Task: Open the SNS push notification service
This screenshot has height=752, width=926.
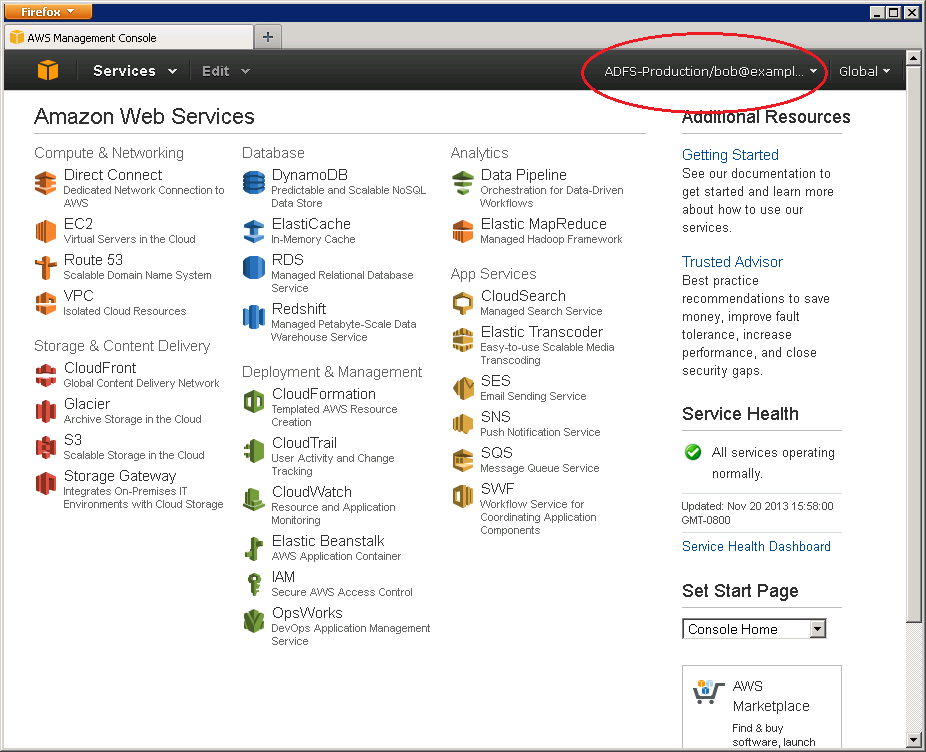Action: [495, 416]
